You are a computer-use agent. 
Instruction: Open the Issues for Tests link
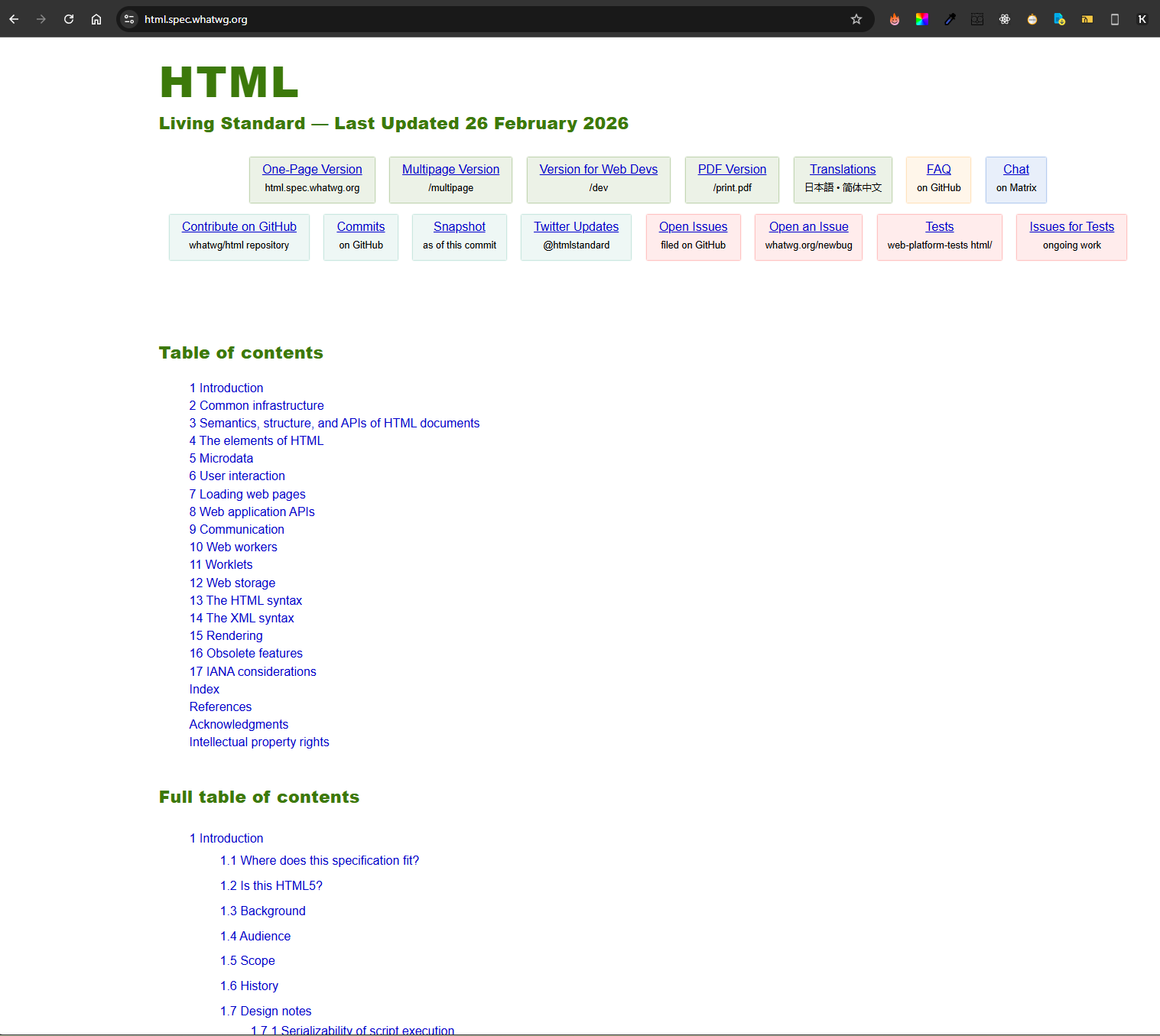pos(1072,226)
